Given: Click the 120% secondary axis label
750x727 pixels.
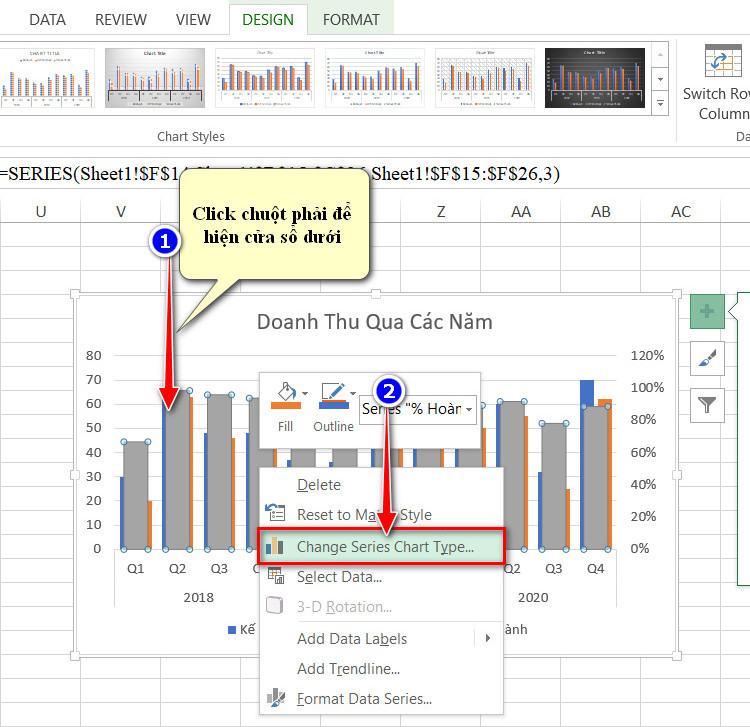Looking at the screenshot, I should point(647,355).
